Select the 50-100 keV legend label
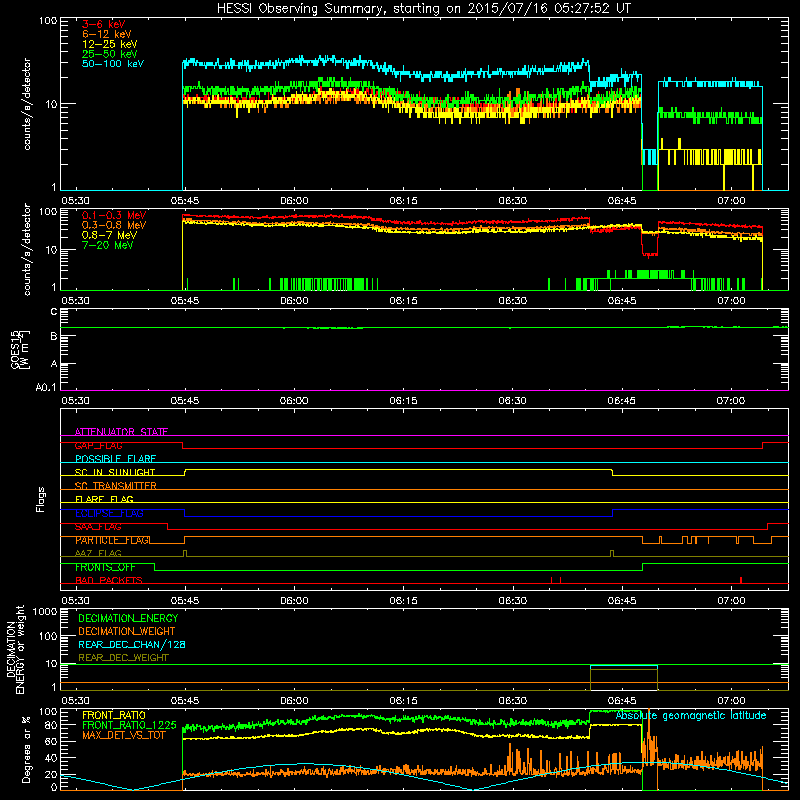This screenshot has width=800, height=800. click(113, 64)
